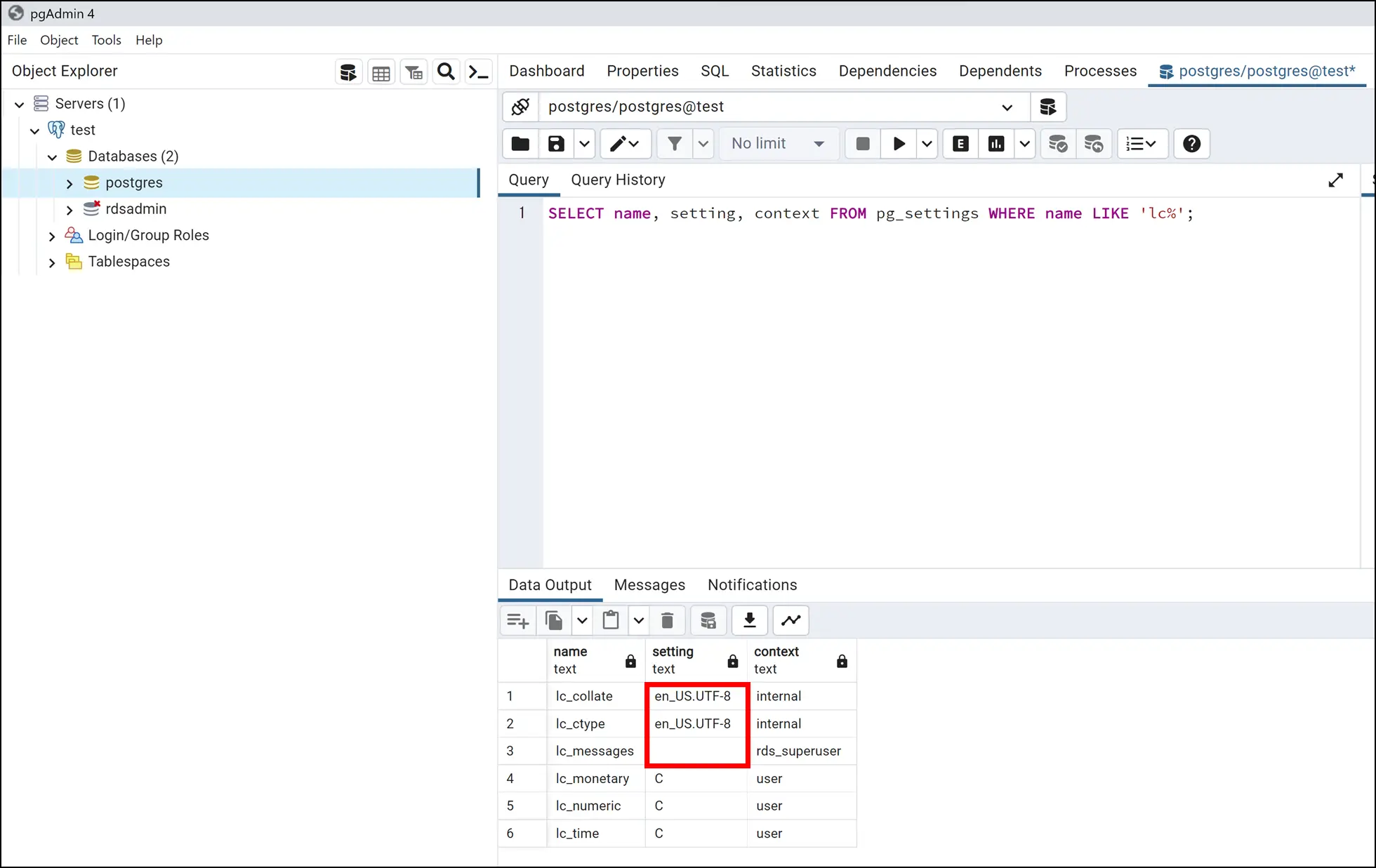Click the View Data table icon
The width and height of the screenshot is (1376, 868).
[381, 72]
